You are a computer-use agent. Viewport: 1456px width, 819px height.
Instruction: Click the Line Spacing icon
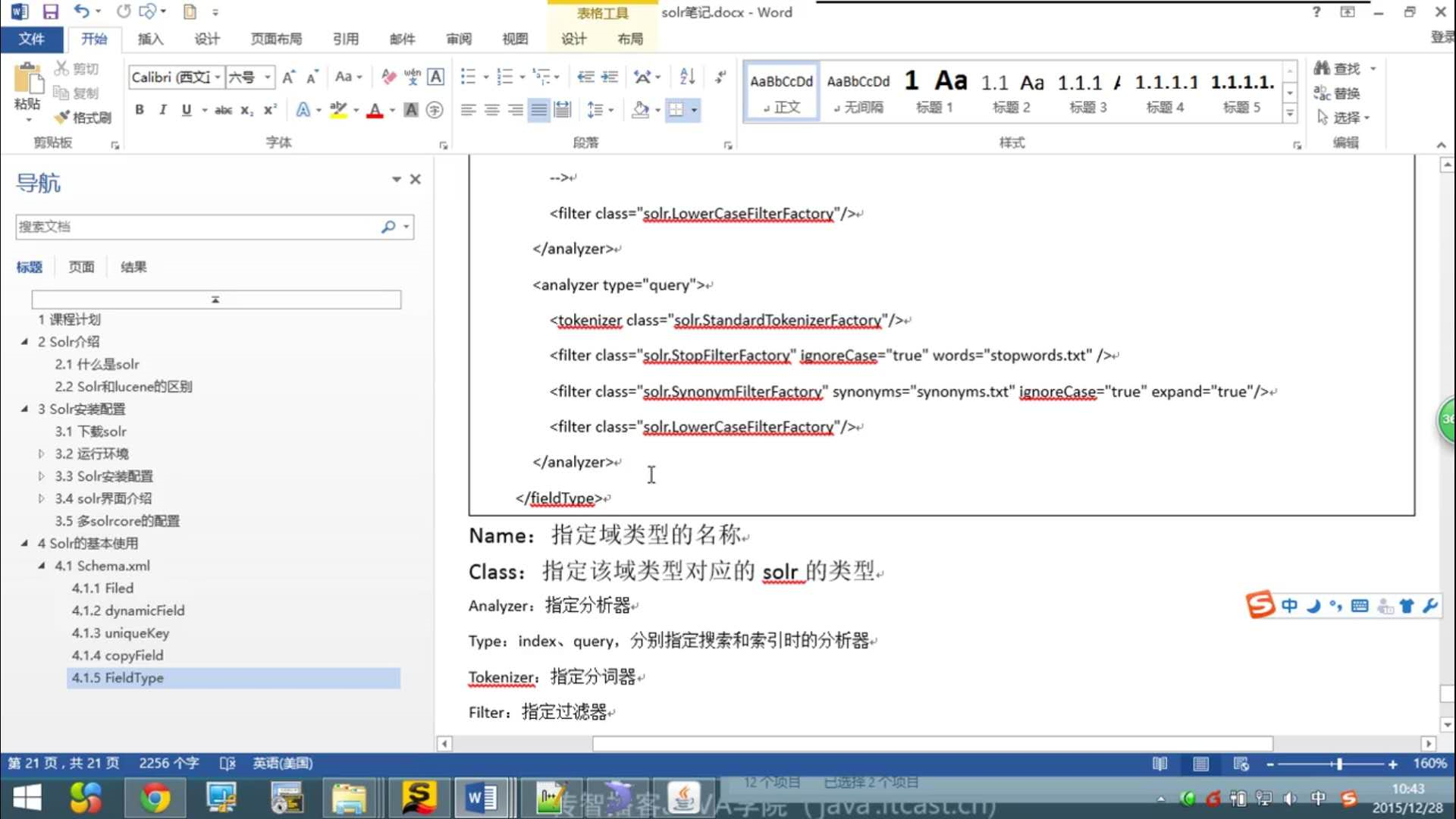pos(595,110)
